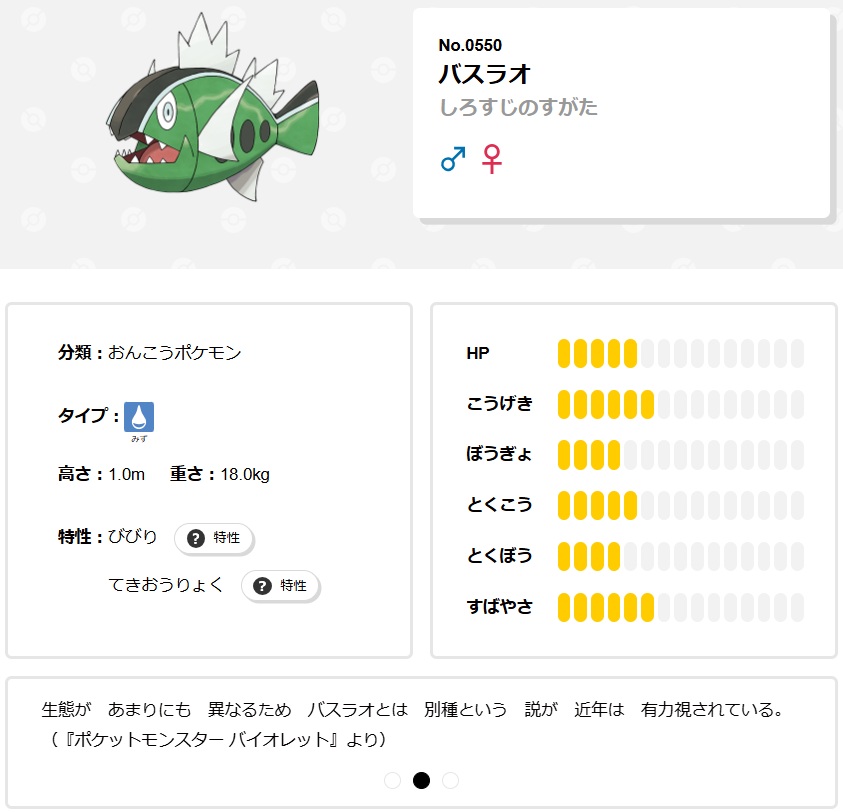The width and height of the screenshot is (843, 812).
Task: Click the HP stat gauge bar
Action: (x=680, y=353)
